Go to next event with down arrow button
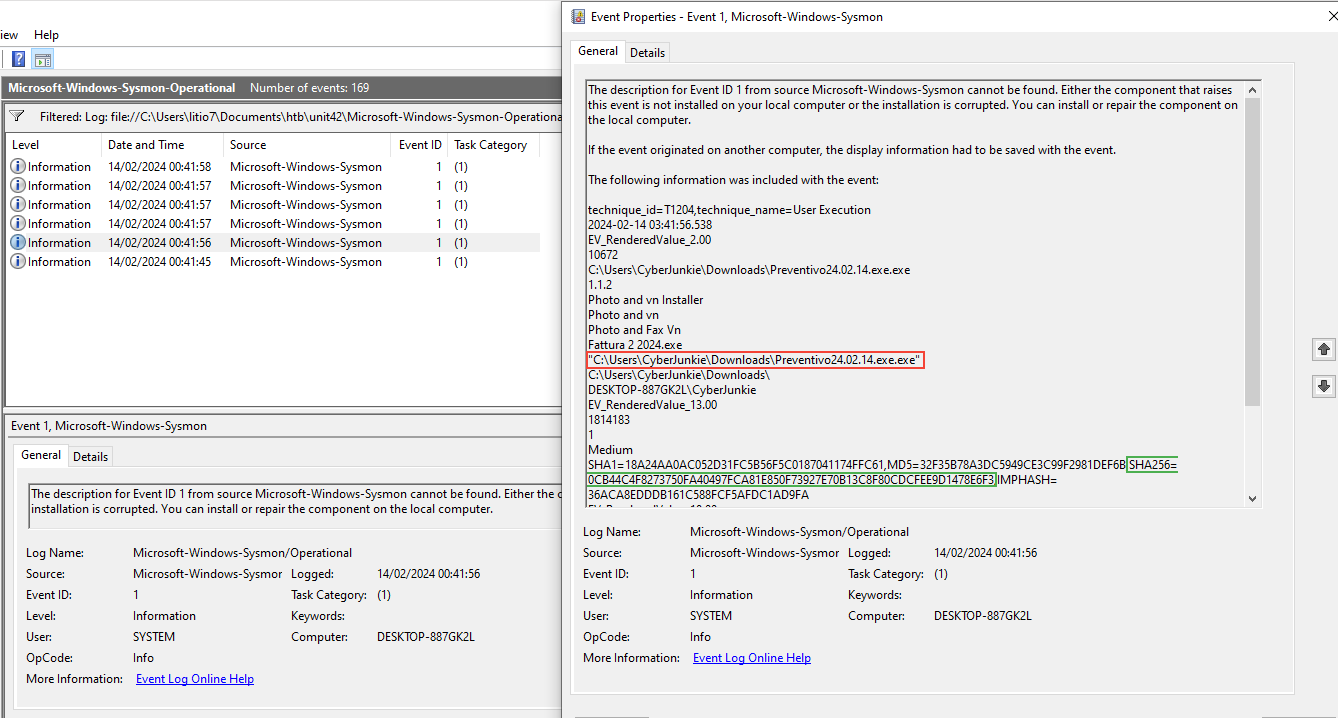Image resolution: width=1338 pixels, height=718 pixels. point(1324,386)
